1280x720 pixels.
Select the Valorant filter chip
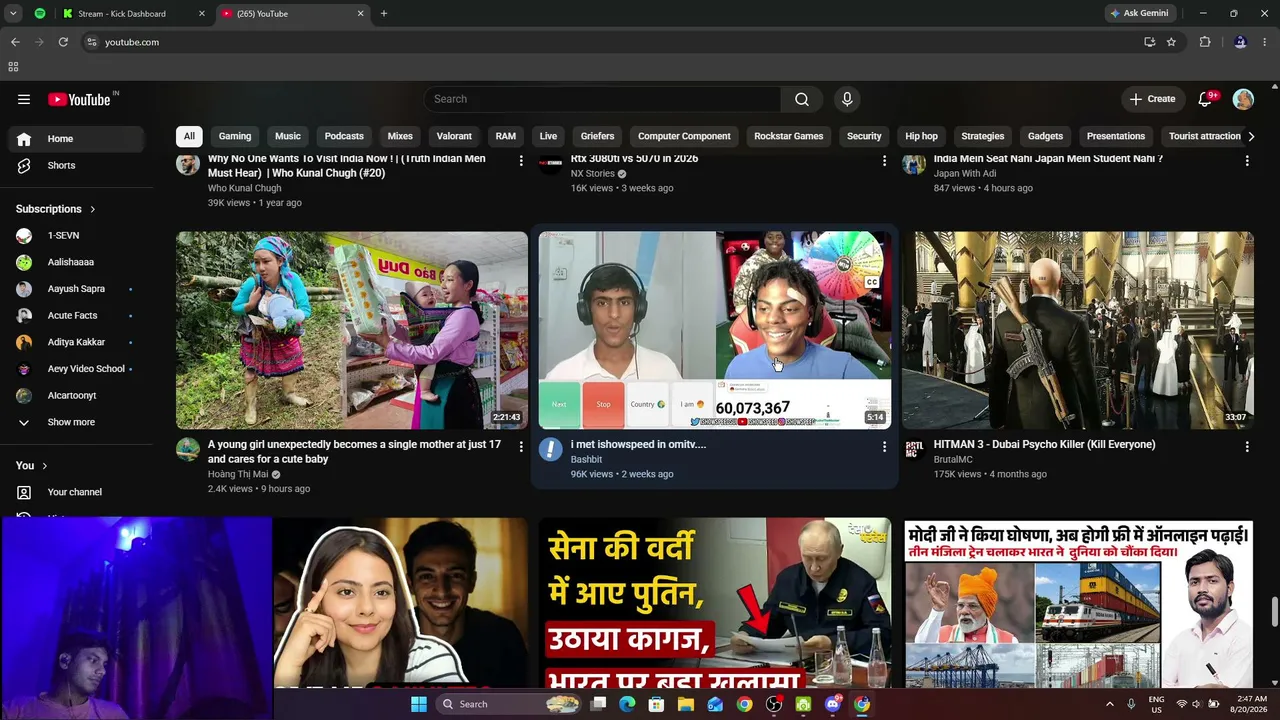tap(454, 136)
